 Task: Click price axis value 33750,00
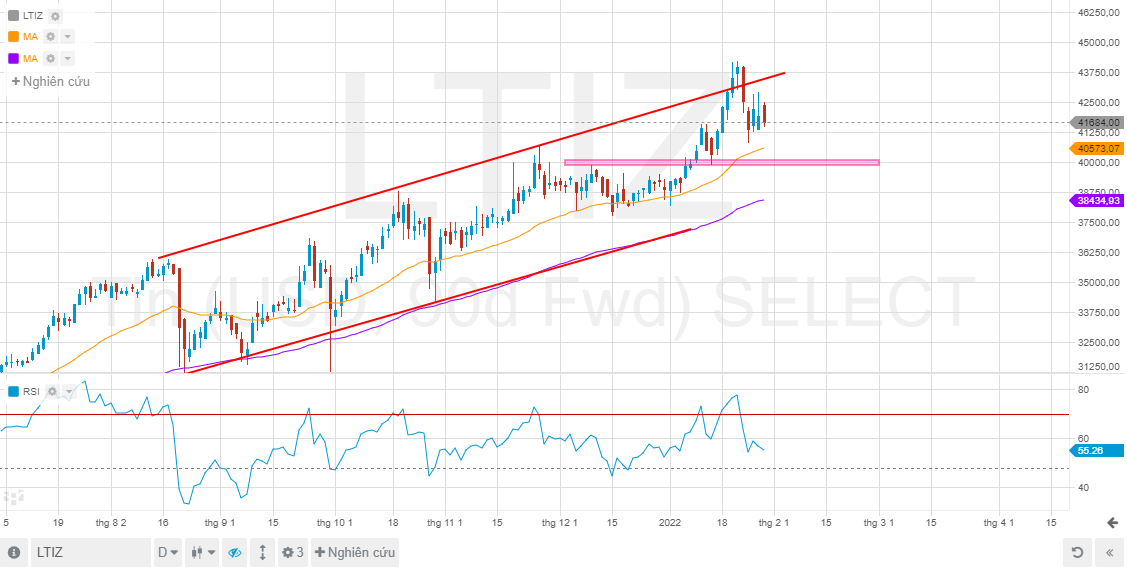click(x=1100, y=313)
